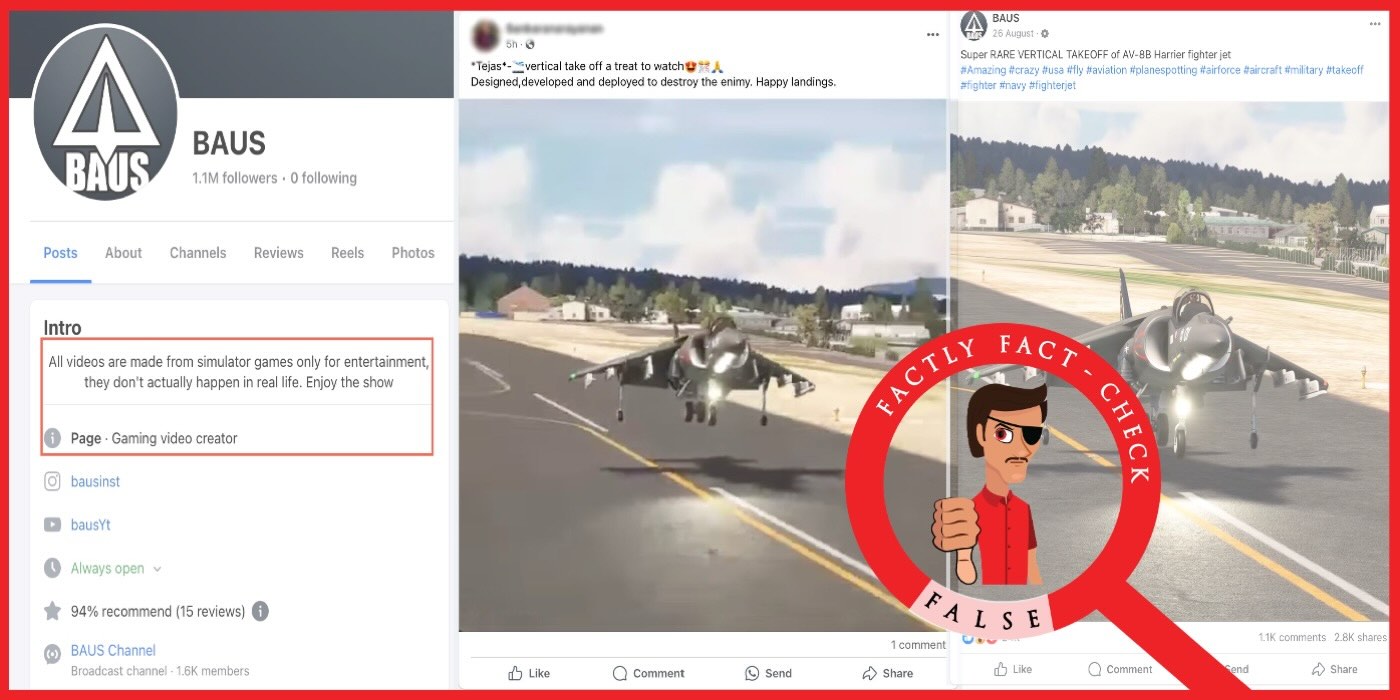Switch to the Photos tab
Image resolution: width=1400 pixels, height=700 pixels.
pos(413,253)
